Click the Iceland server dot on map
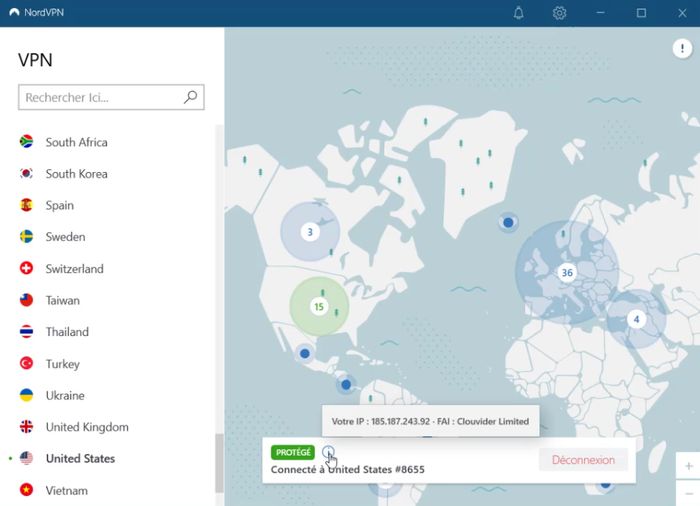 pos(508,222)
